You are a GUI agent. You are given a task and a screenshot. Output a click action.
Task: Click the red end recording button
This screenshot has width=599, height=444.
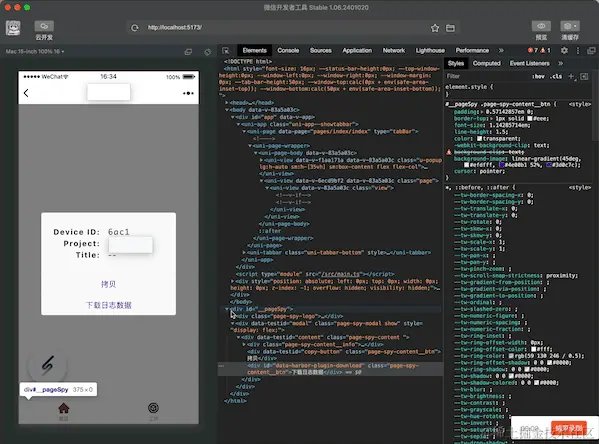(569, 428)
